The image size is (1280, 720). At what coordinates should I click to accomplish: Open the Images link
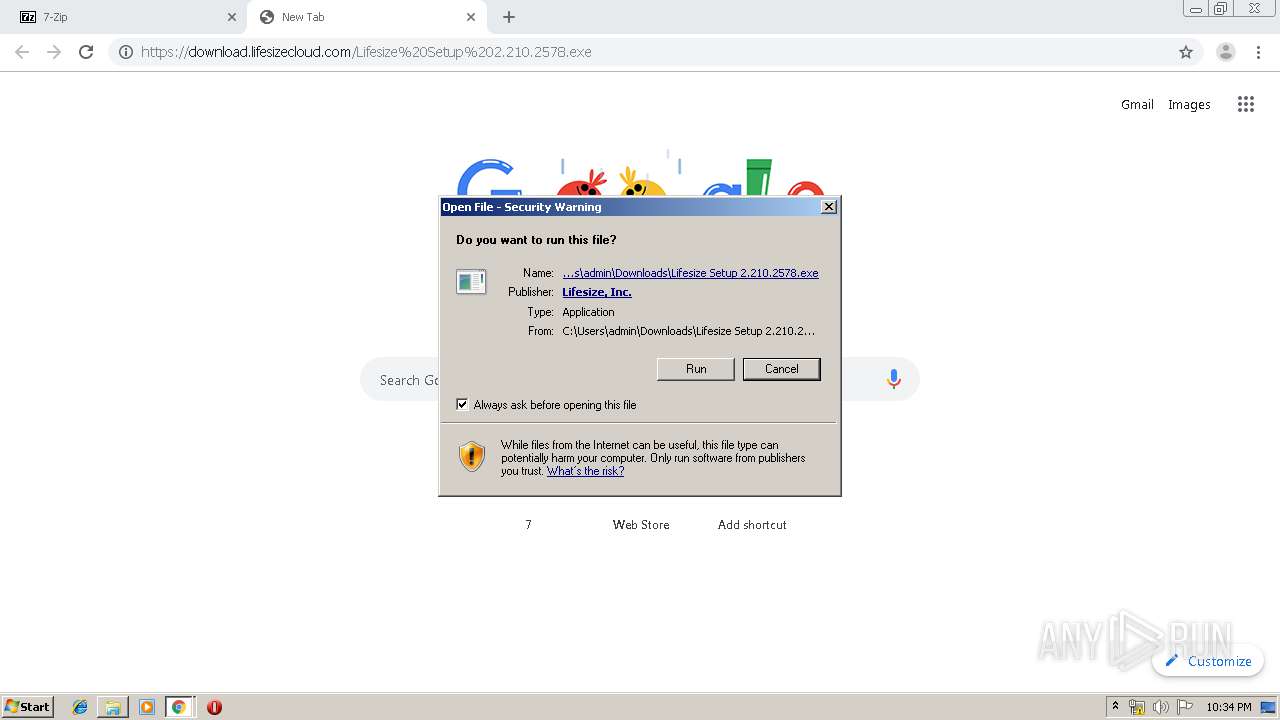coord(1189,104)
